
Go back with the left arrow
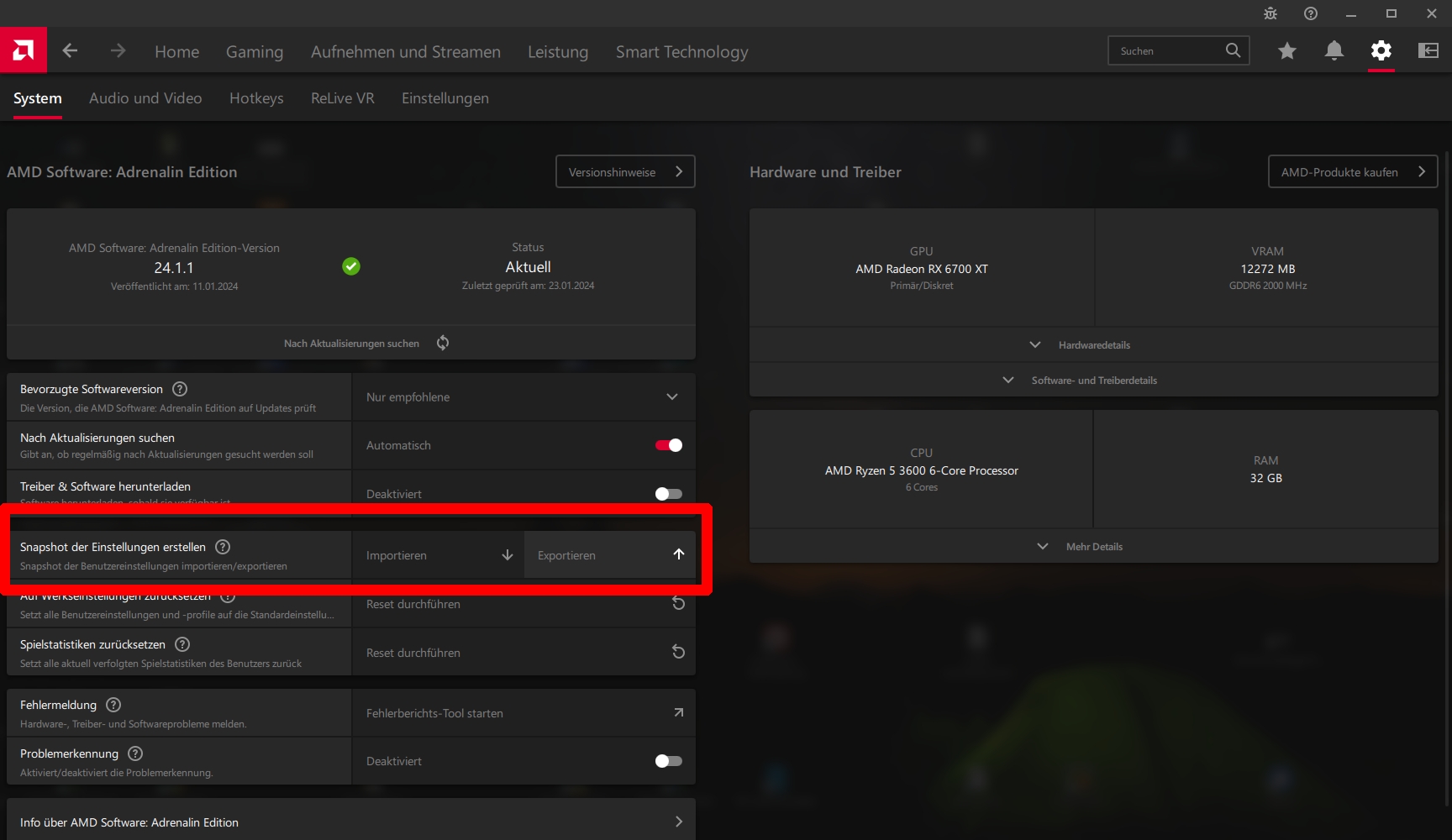(x=70, y=50)
